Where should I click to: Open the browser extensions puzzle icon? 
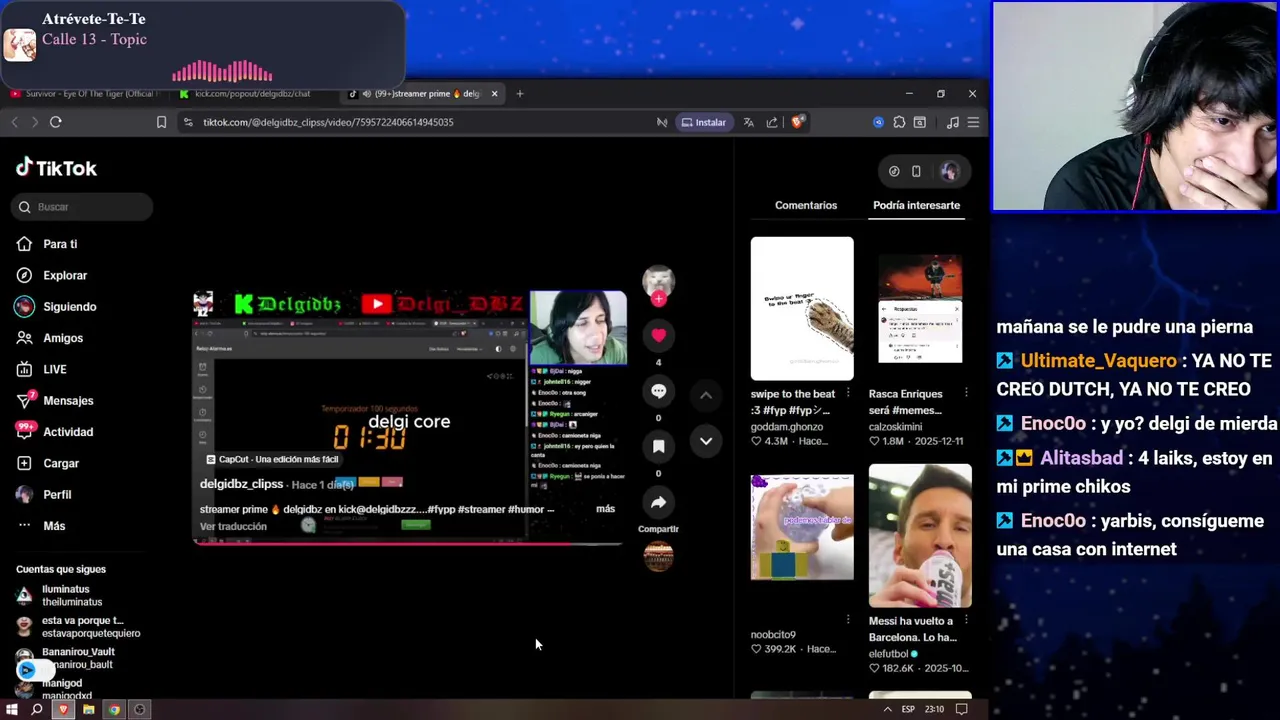coord(899,122)
